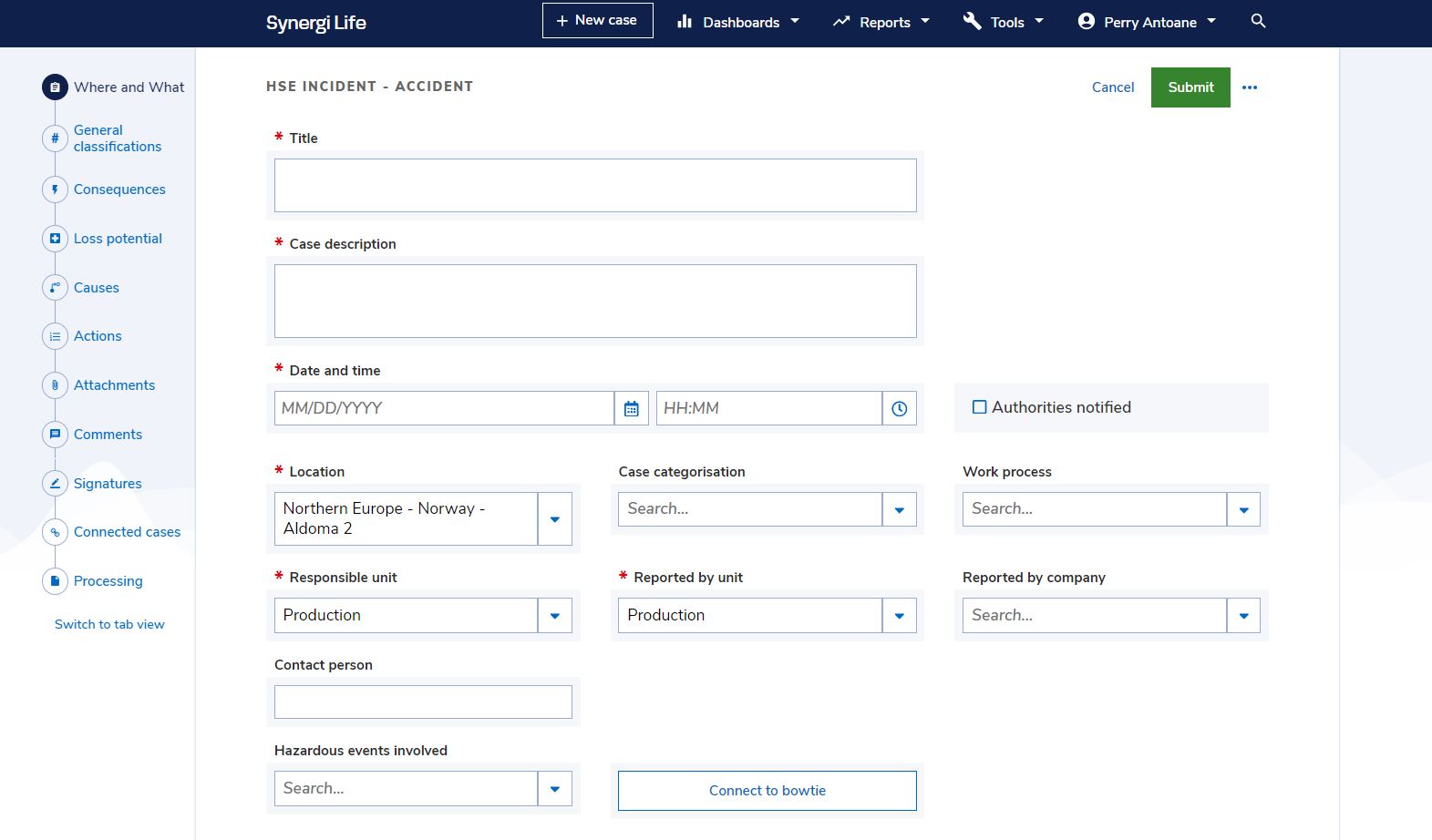
Task: Open the calendar date picker icon
Action: point(631,409)
